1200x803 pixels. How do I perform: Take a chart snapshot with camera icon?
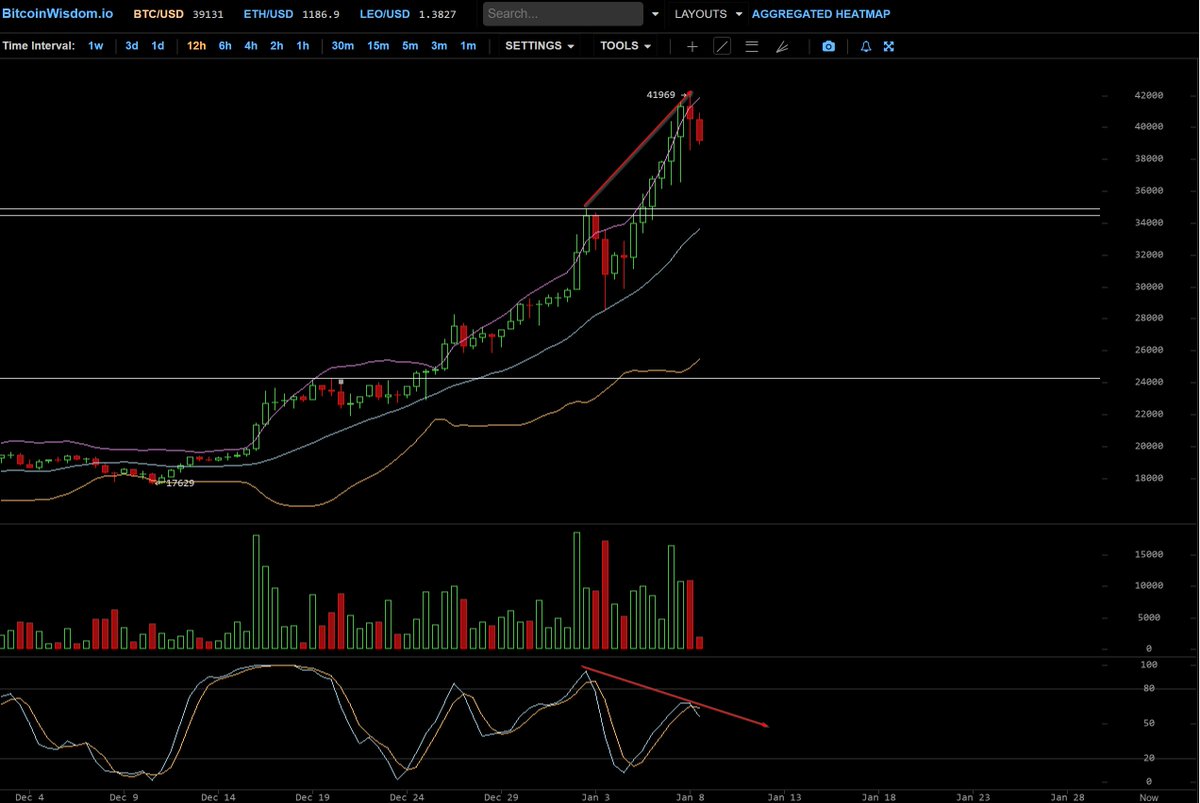click(x=828, y=46)
